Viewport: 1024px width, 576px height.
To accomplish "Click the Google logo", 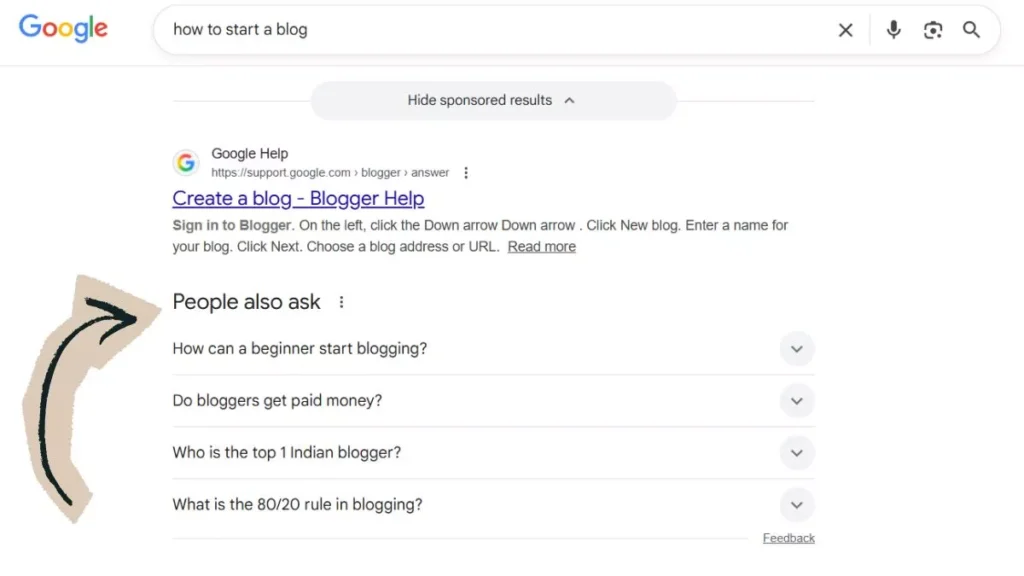I will click(62, 29).
